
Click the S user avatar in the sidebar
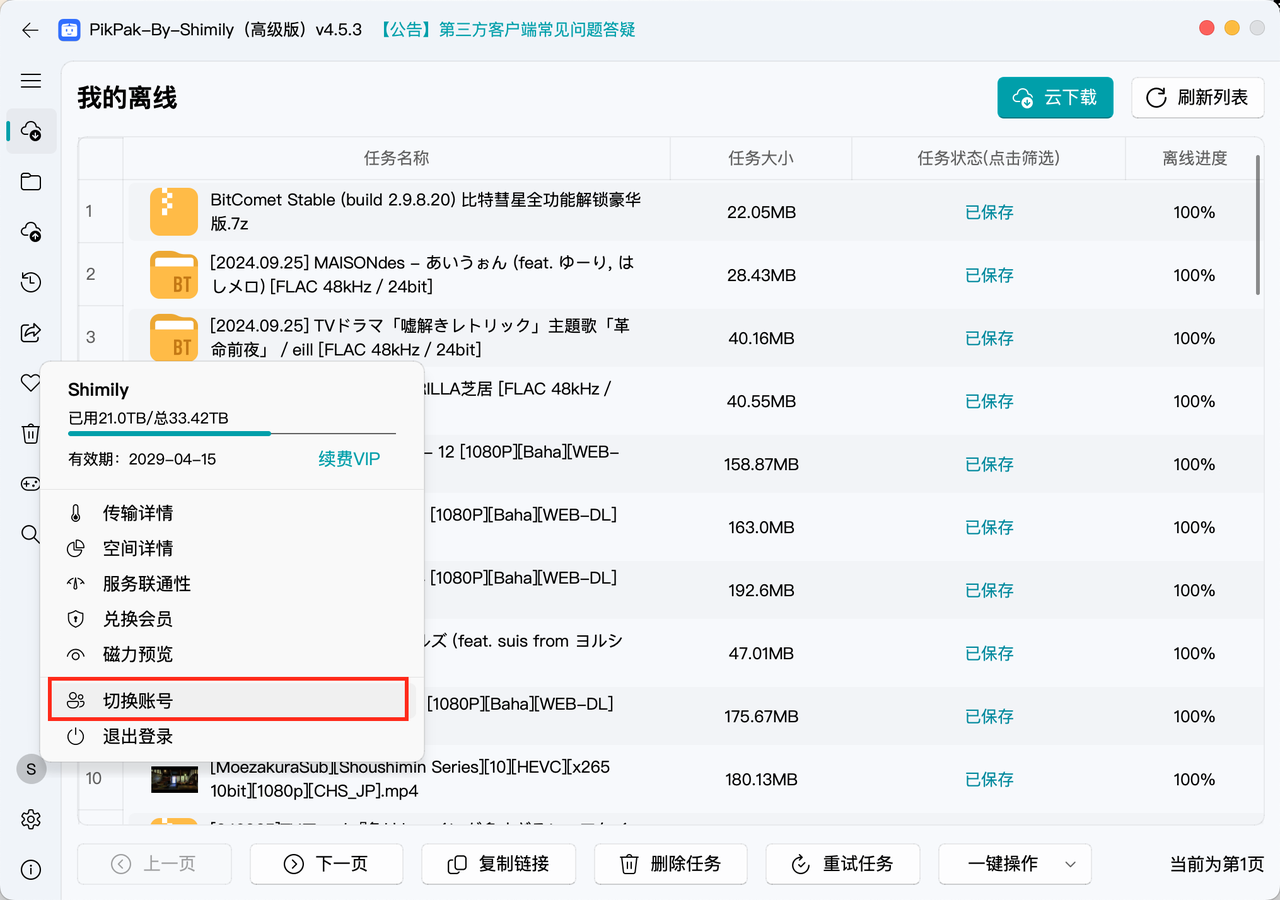point(31,769)
